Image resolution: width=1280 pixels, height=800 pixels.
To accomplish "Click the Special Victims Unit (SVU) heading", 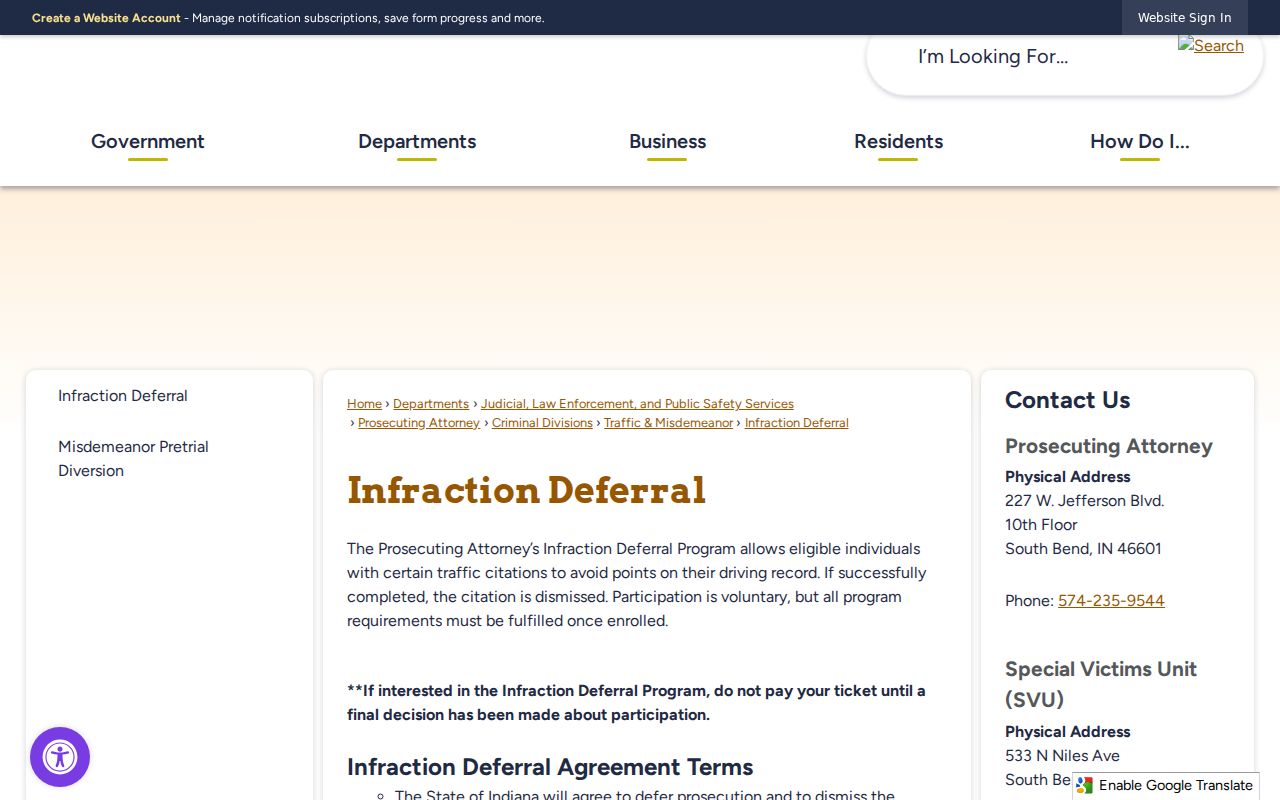I will 1101,684.
